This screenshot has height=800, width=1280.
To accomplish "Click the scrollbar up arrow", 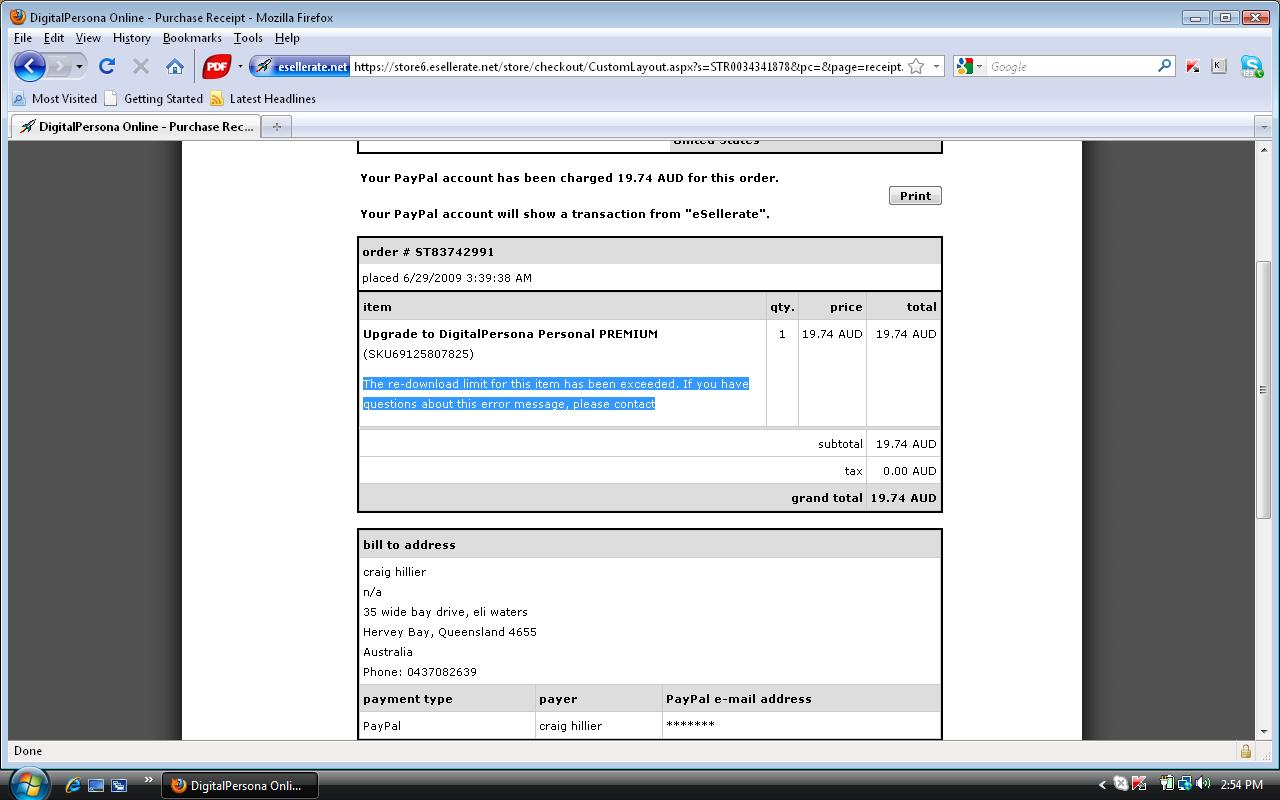I will pyautogui.click(x=1263, y=149).
